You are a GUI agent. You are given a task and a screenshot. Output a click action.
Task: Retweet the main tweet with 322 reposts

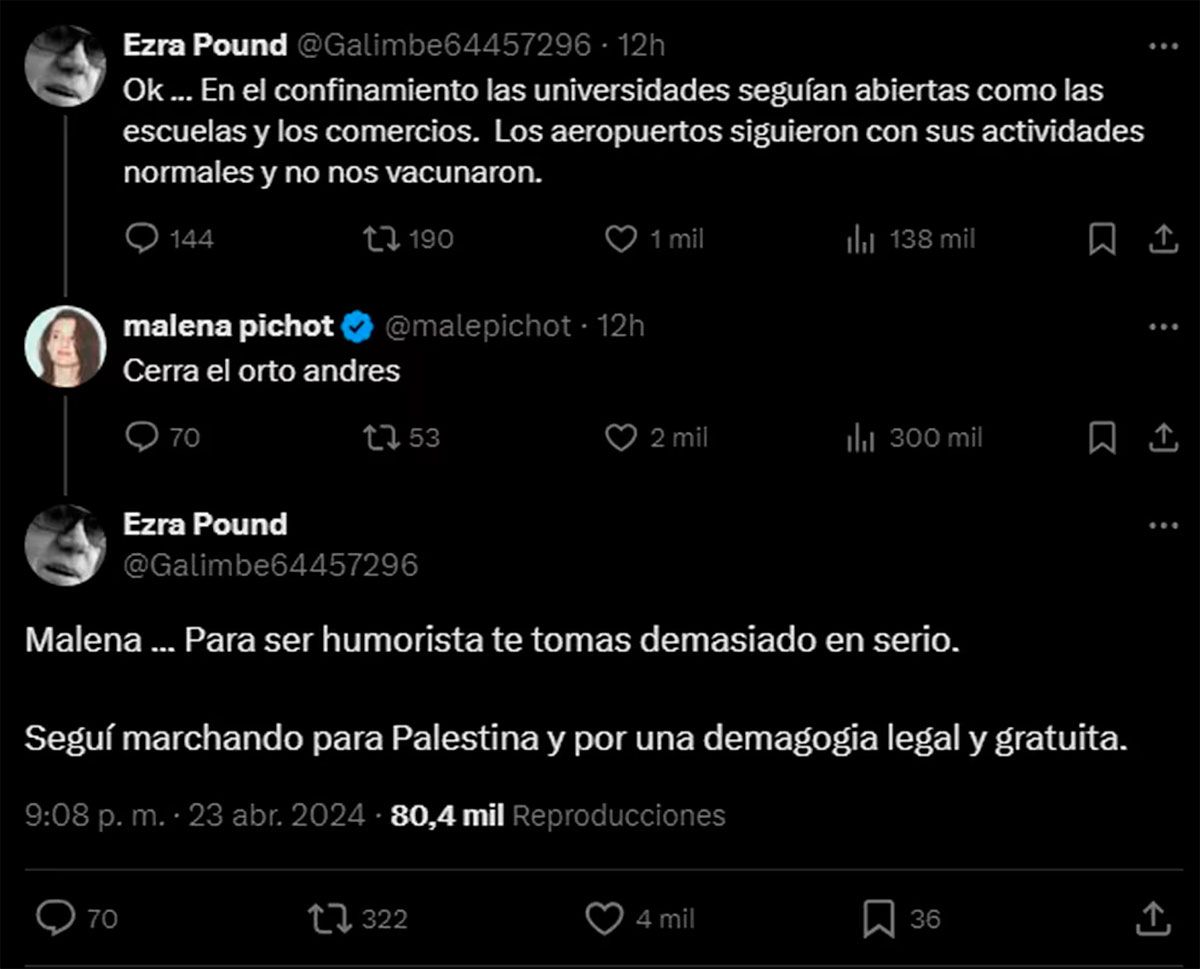point(326,918)
